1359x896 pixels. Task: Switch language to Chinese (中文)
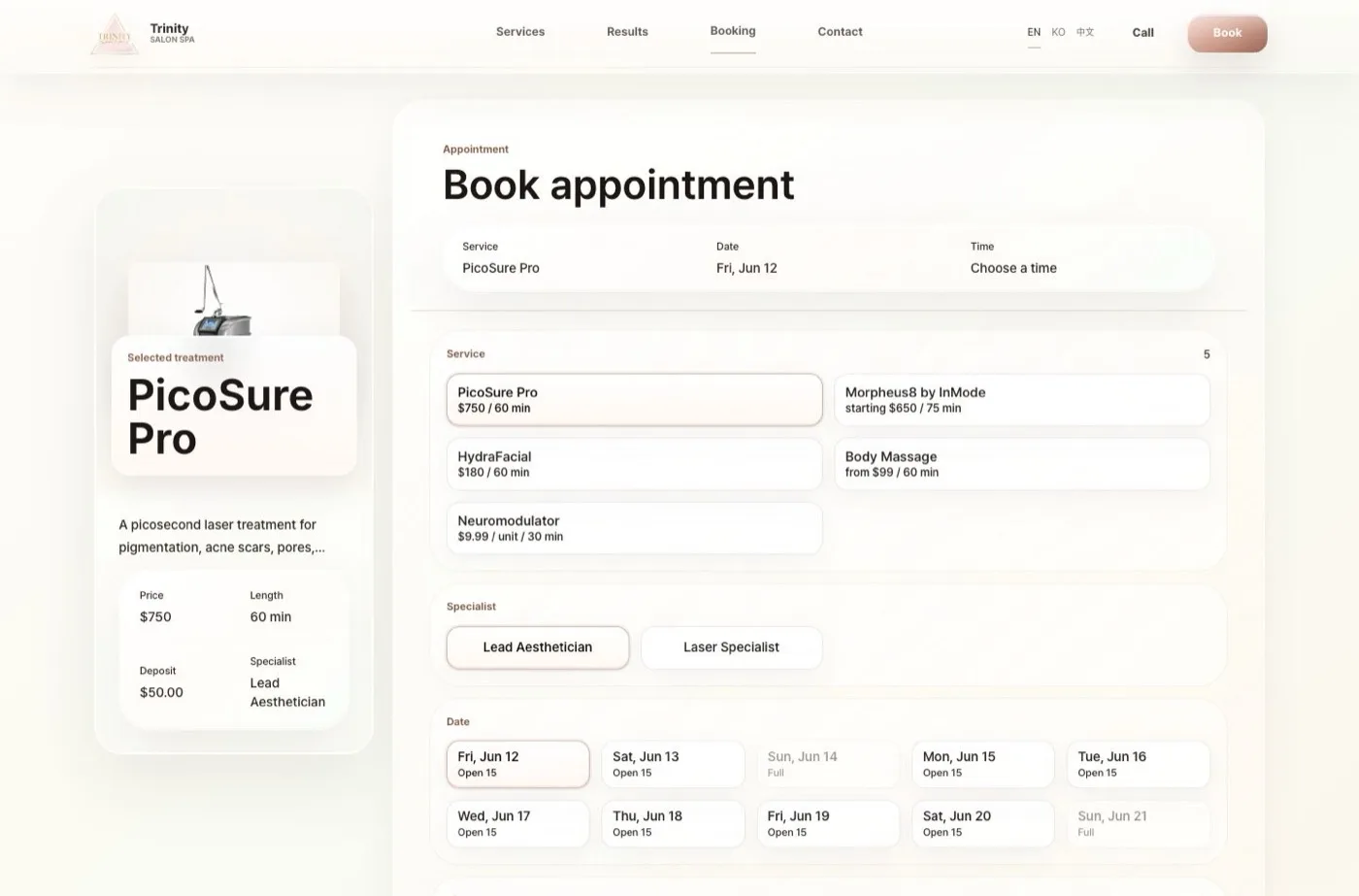1085,32
